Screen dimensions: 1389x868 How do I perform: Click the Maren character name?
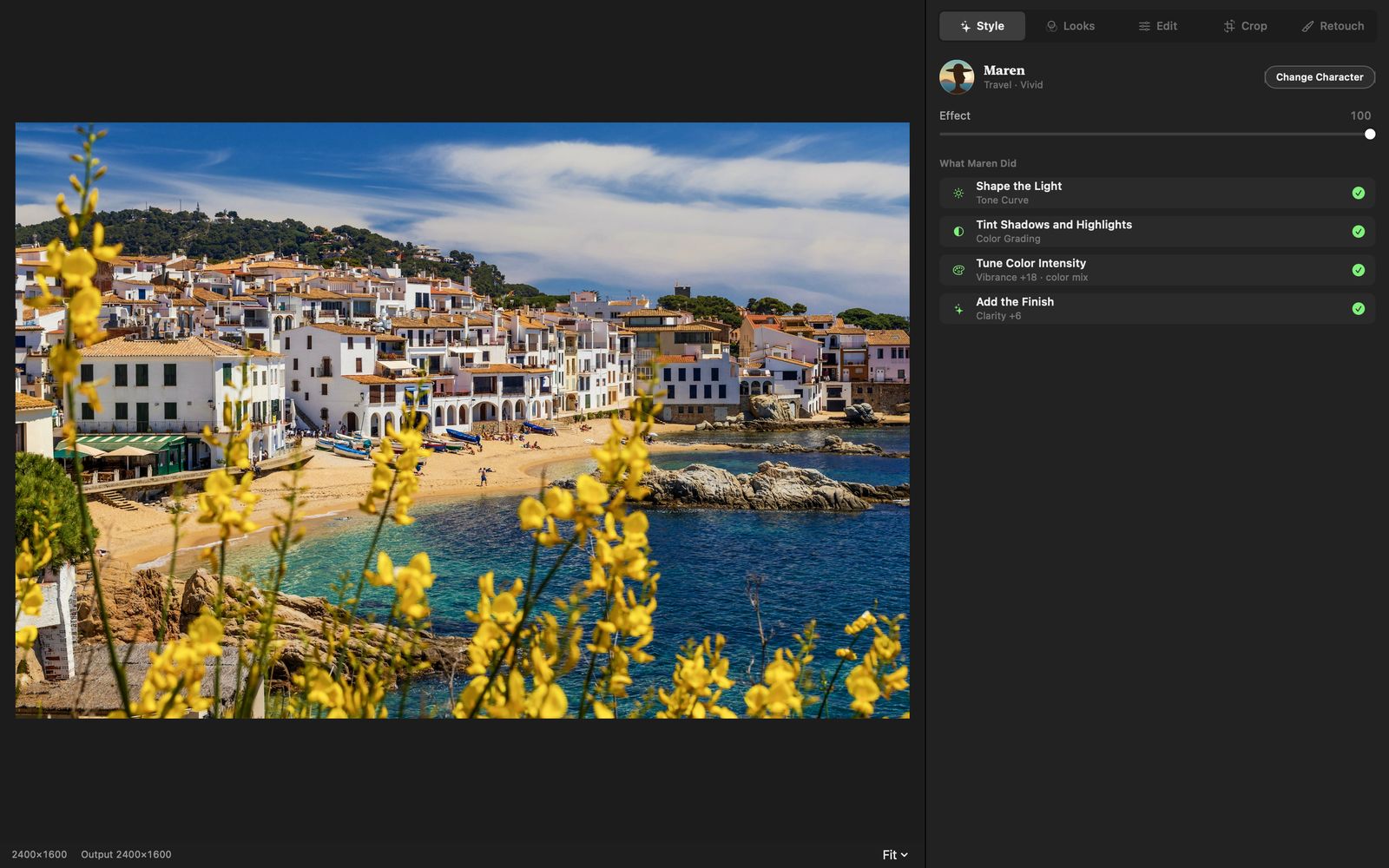click(1004, 70)
